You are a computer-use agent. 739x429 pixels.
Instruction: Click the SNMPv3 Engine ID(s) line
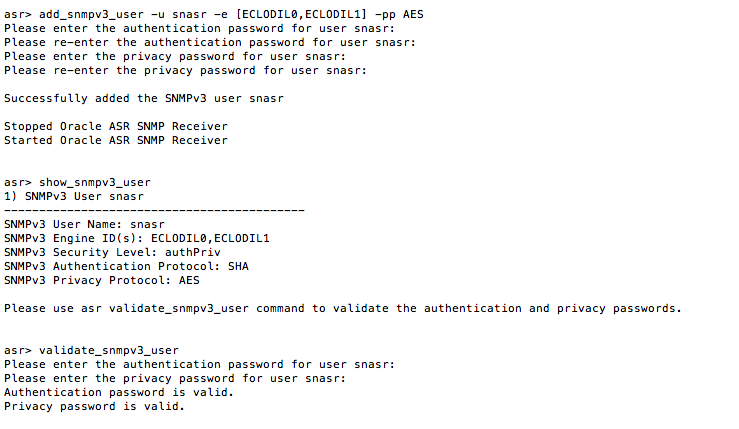tap(136, 238)
